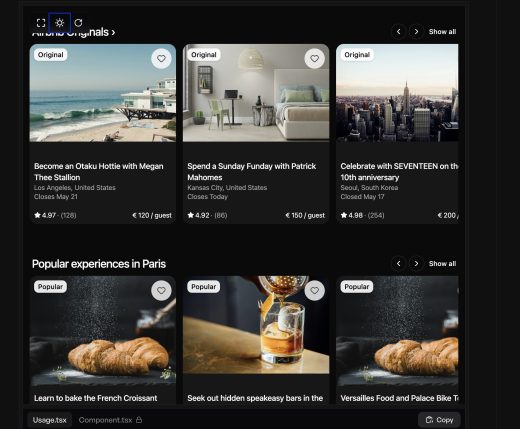Select the locked Component.tsx tab
Viewport: 520px width, 429px height.
click(110, 420)
